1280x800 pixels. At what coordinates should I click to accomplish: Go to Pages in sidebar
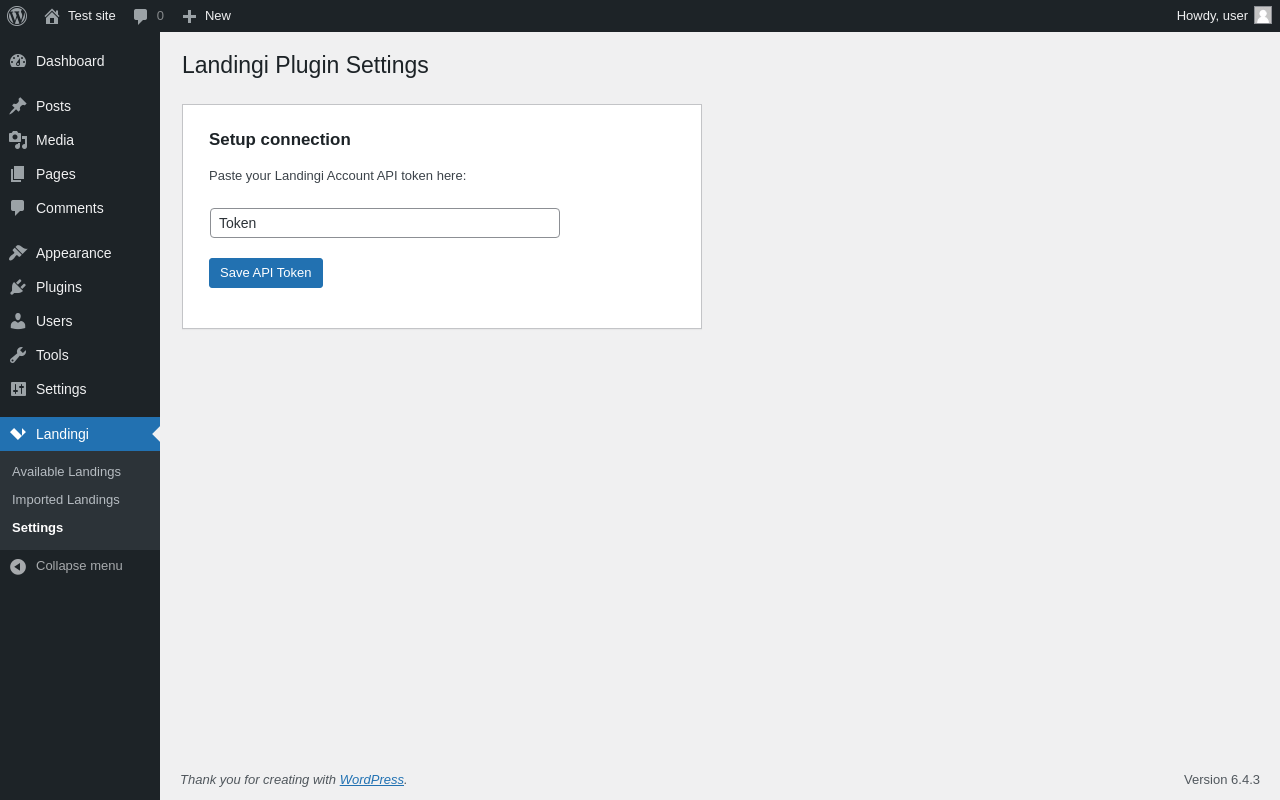(x=55, y=174)
